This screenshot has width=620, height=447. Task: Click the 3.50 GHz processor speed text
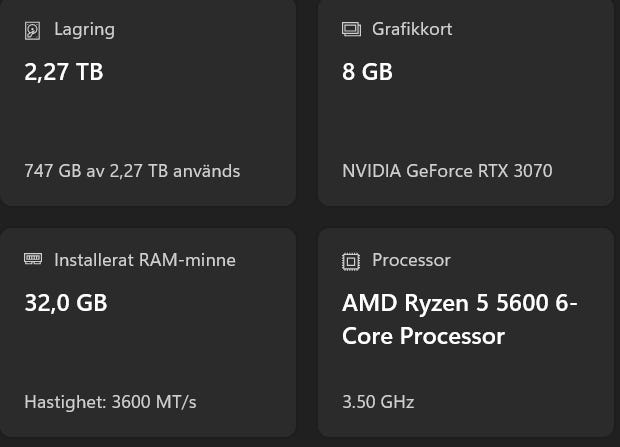tap(378, 402)
